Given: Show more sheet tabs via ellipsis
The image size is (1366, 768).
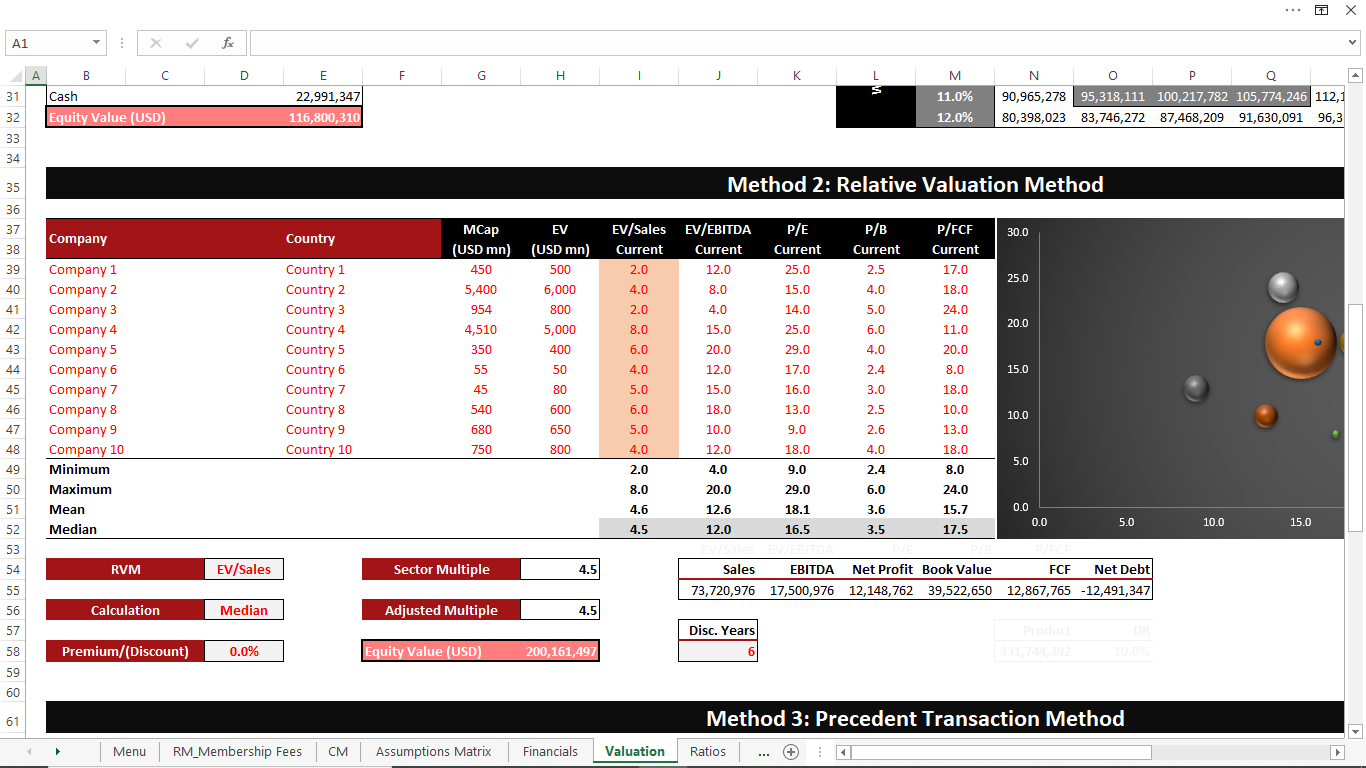Looking at the screenshot, I should 764,751.
